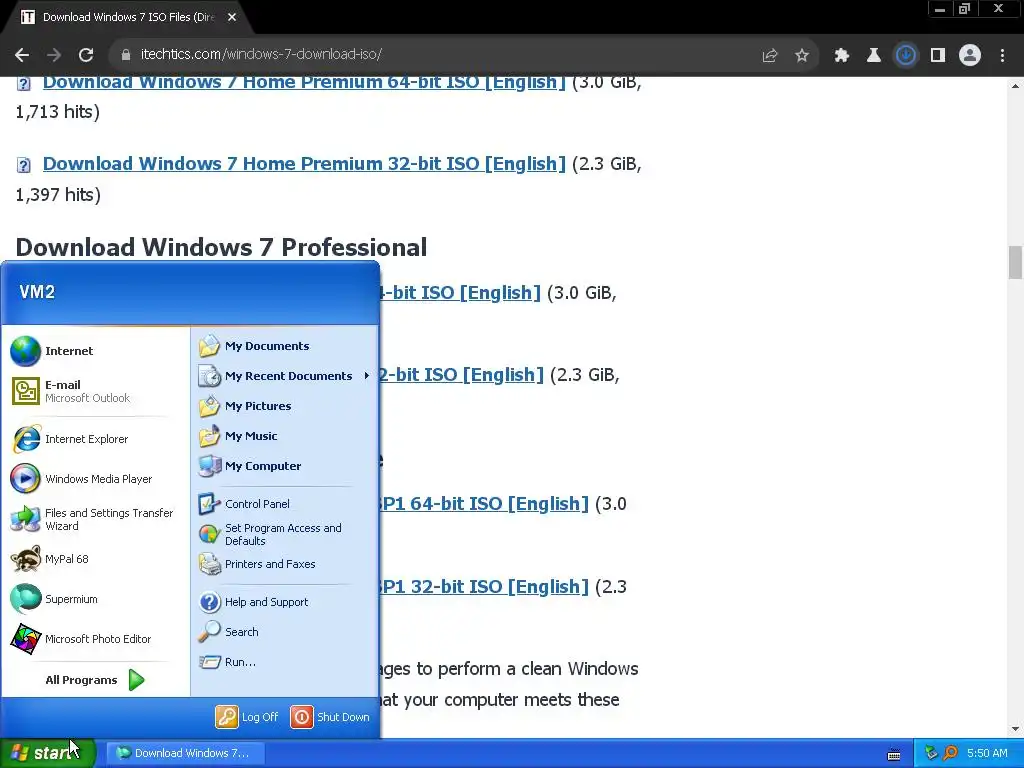Click the SP1 32-bit ISO [English] link

[x=484, y=586]
